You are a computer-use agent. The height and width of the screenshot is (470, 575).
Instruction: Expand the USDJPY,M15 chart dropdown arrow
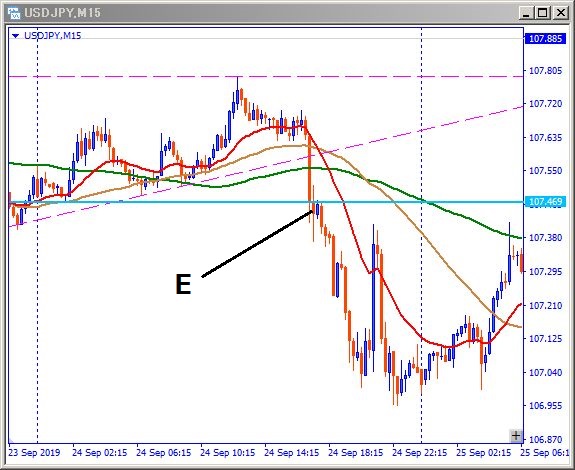coord(15,36)
